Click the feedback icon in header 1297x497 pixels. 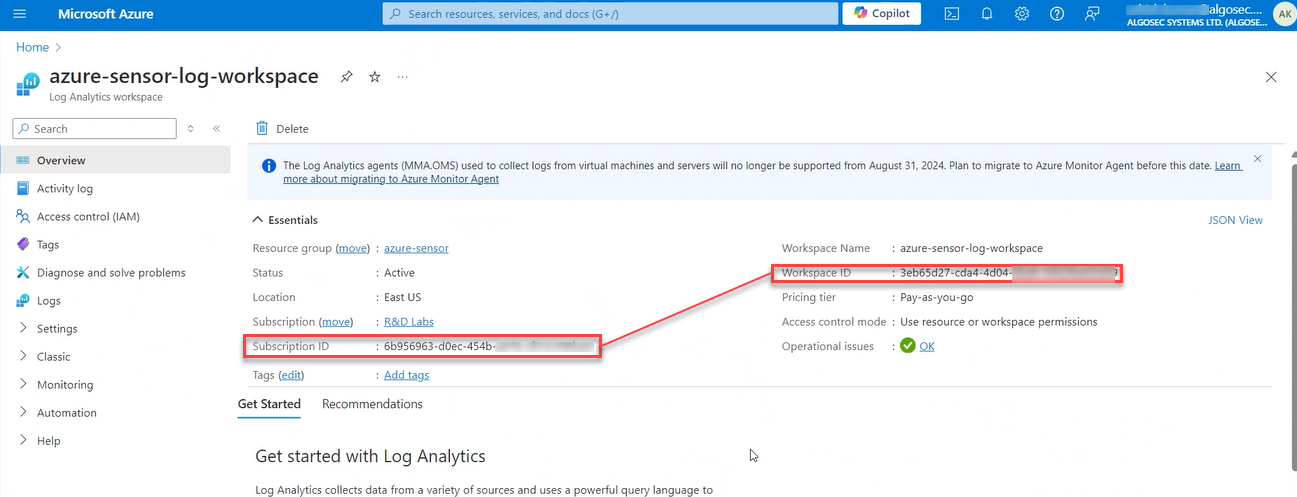click(1092, 14)
